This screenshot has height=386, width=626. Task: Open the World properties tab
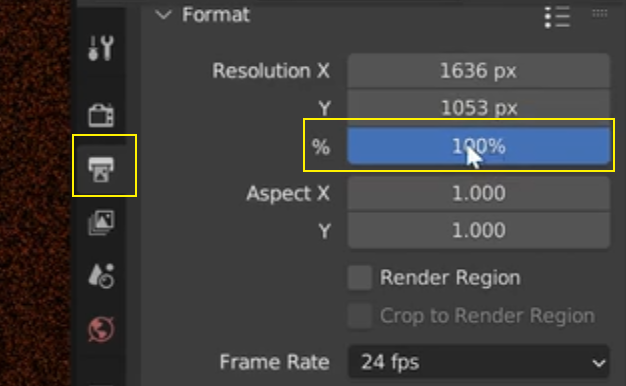click(x=101, y=329)
